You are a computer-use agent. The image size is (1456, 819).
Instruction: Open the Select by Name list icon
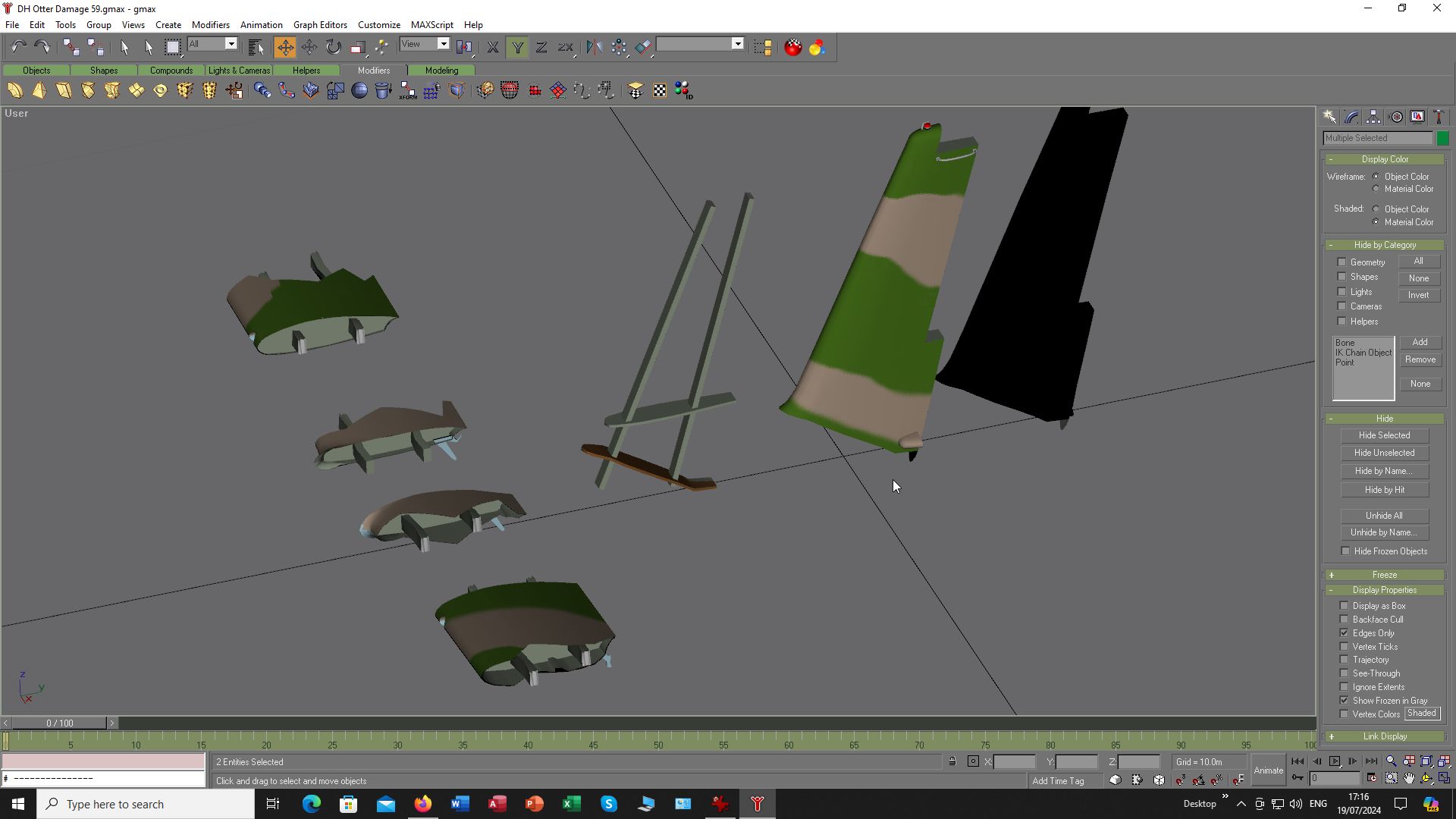tap(256, 47)
